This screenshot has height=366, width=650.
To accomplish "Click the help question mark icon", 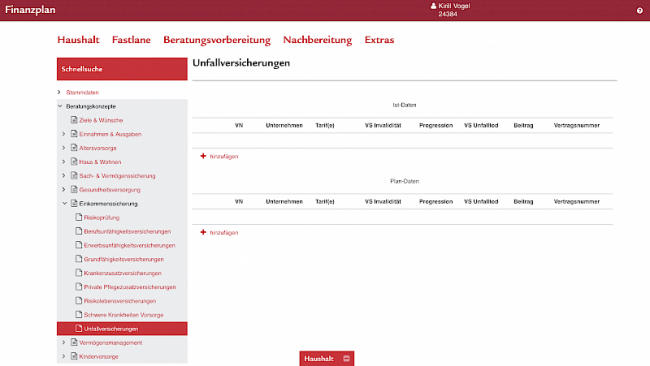I will point(640,11).
